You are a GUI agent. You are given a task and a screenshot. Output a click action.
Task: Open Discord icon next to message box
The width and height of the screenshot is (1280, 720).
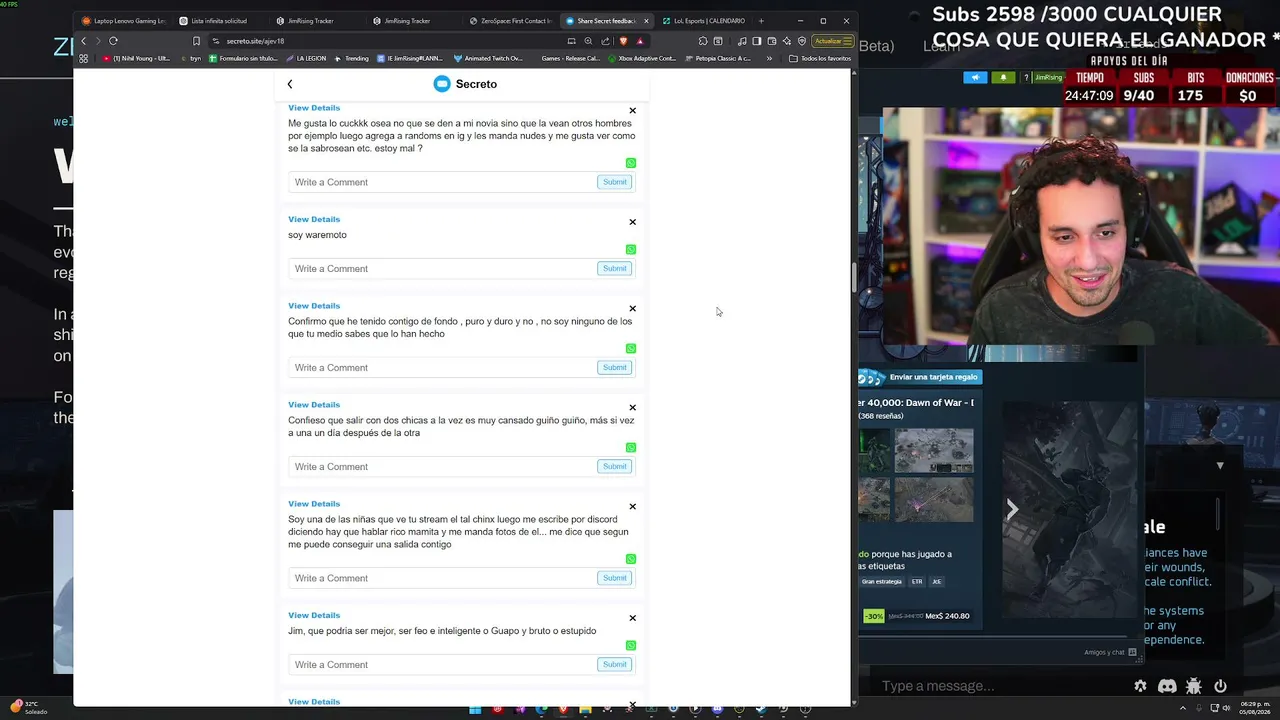pyautogui.click(x=1167, y=686)
